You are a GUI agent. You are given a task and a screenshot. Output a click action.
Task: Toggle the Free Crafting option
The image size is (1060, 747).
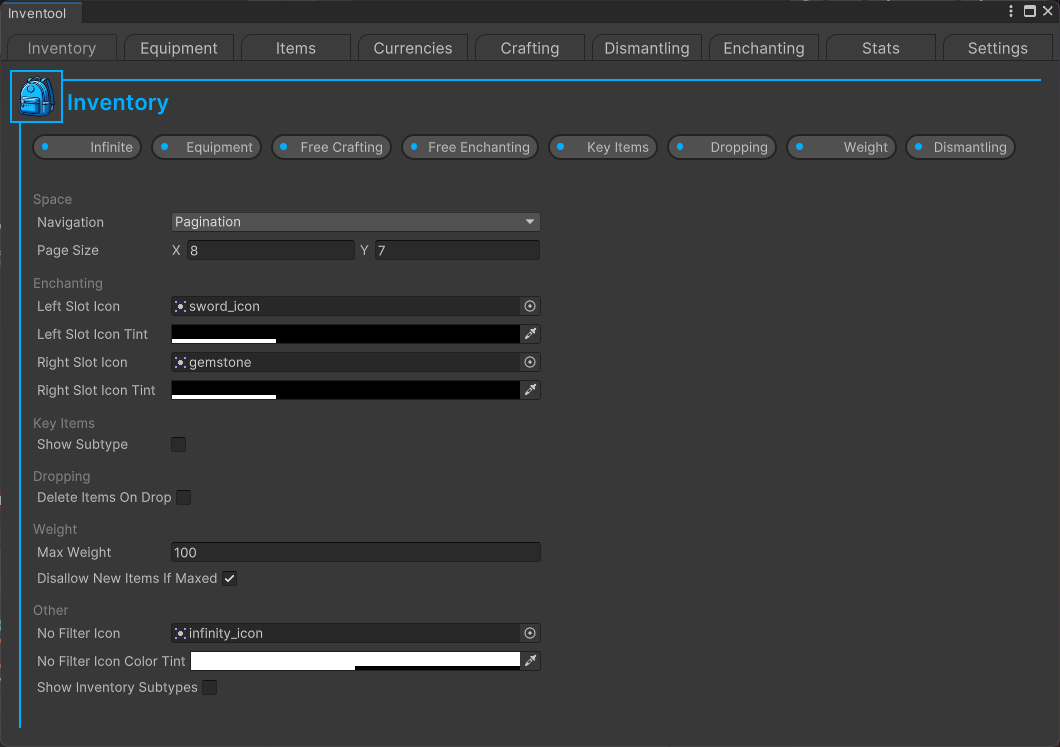tap(328, 147)
